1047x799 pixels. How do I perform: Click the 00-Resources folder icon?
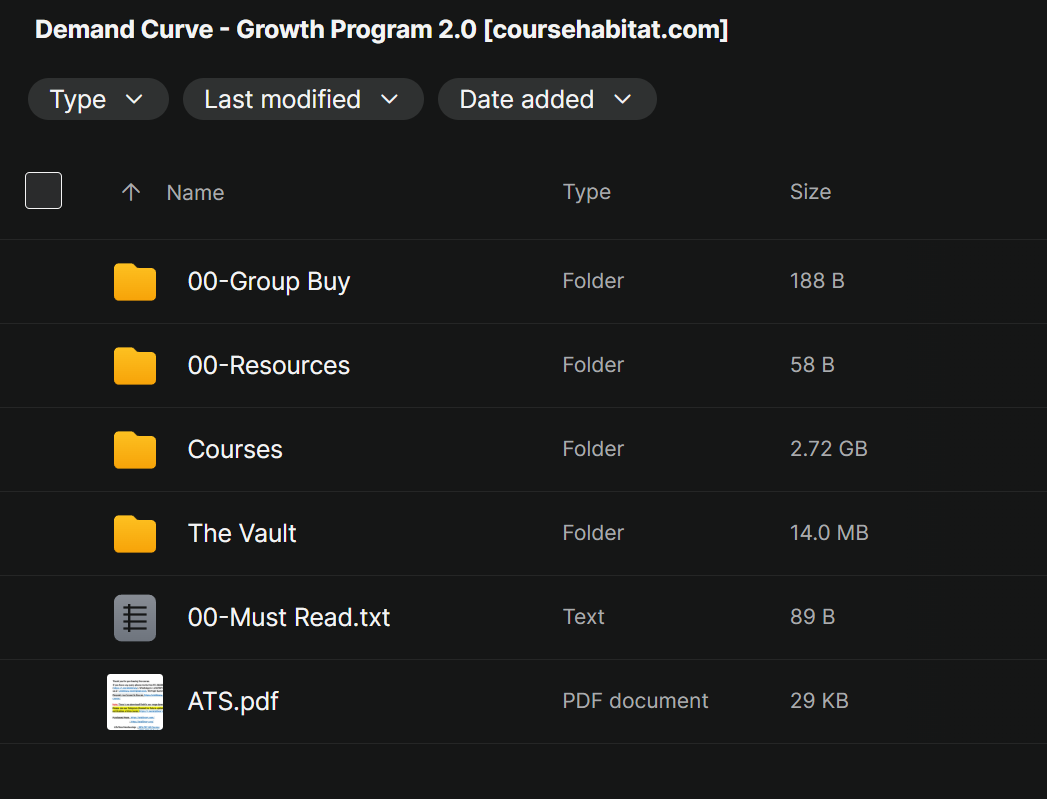coord(135,366)
